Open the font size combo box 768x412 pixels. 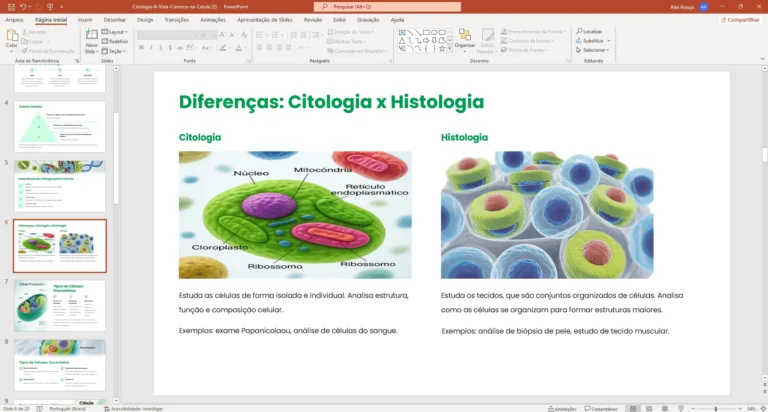point(208,35)
